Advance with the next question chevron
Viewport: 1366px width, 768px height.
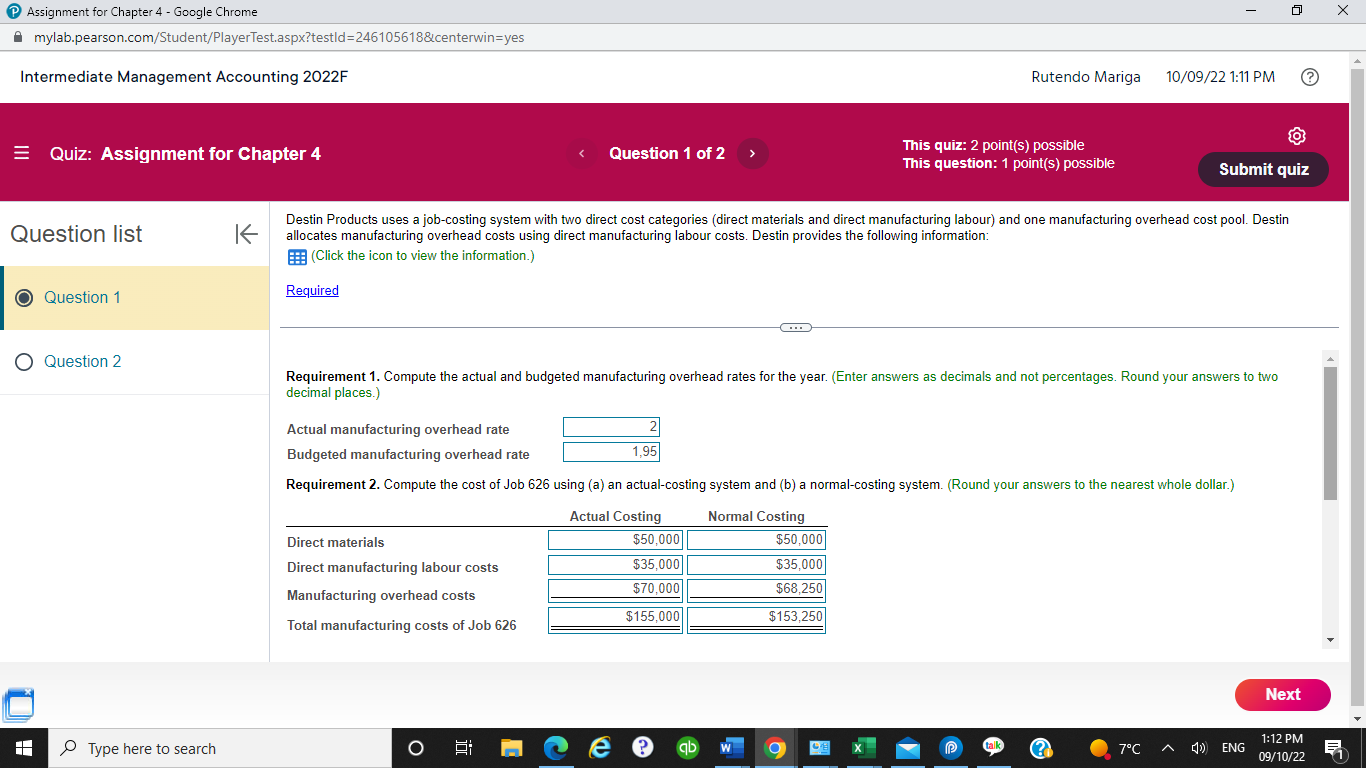coord(751,153)
